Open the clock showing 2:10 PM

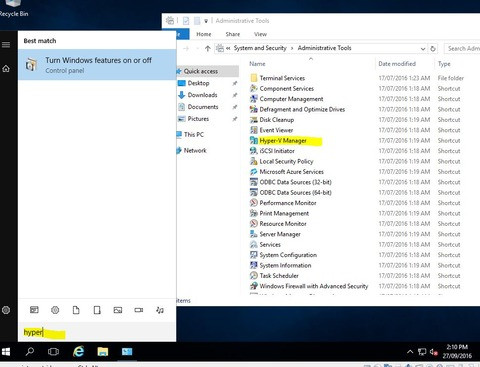[x=457, y=351]
